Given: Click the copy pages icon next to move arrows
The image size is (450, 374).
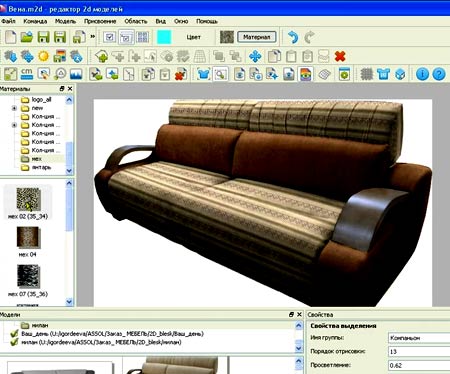Looking at the screenshot, I should pos(274,56).
